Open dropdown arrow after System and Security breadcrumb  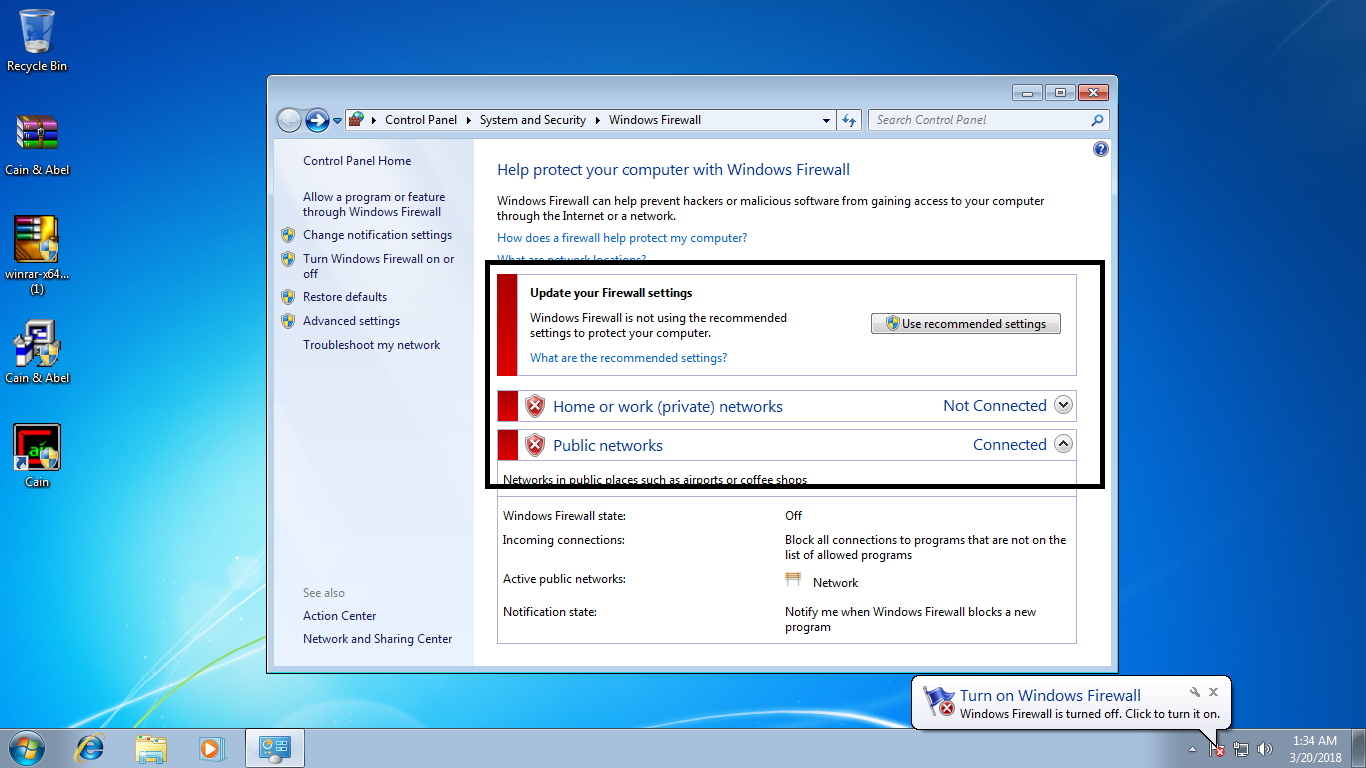(x=597, y=120)
